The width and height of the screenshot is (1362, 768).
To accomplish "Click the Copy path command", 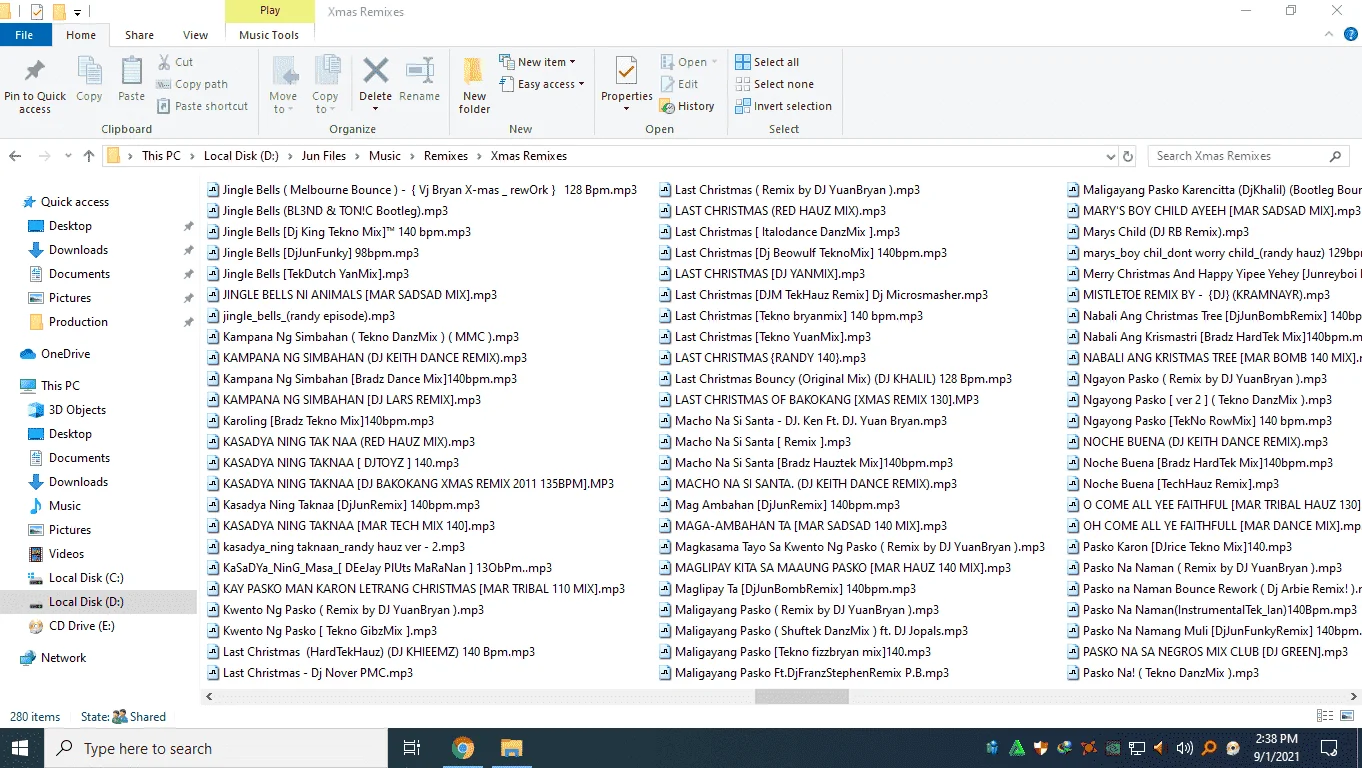I will (x=193, y=84).
